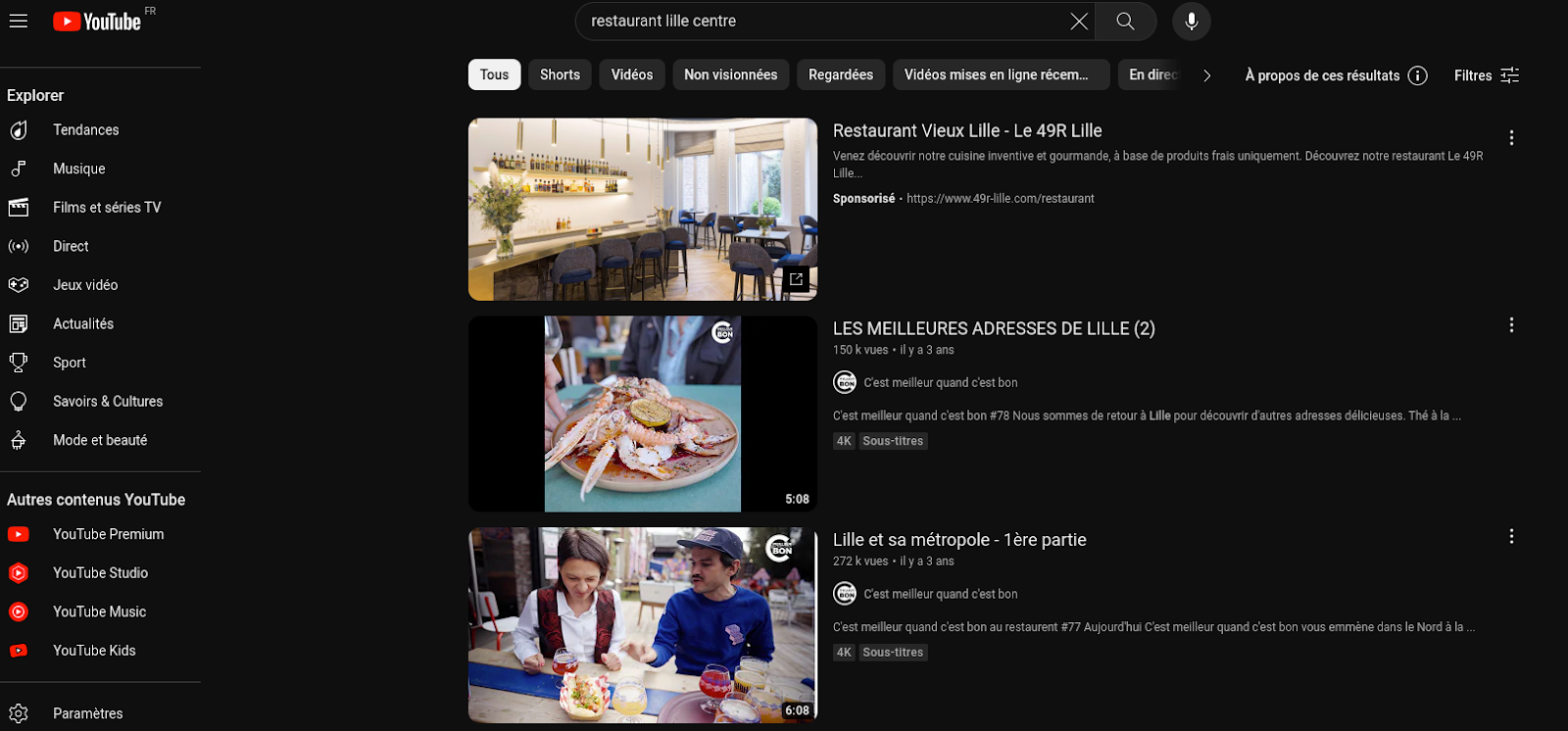Click the Sport trophy icon
The width and height of the screenshot is (1568, 731).
tap(19, 363)
